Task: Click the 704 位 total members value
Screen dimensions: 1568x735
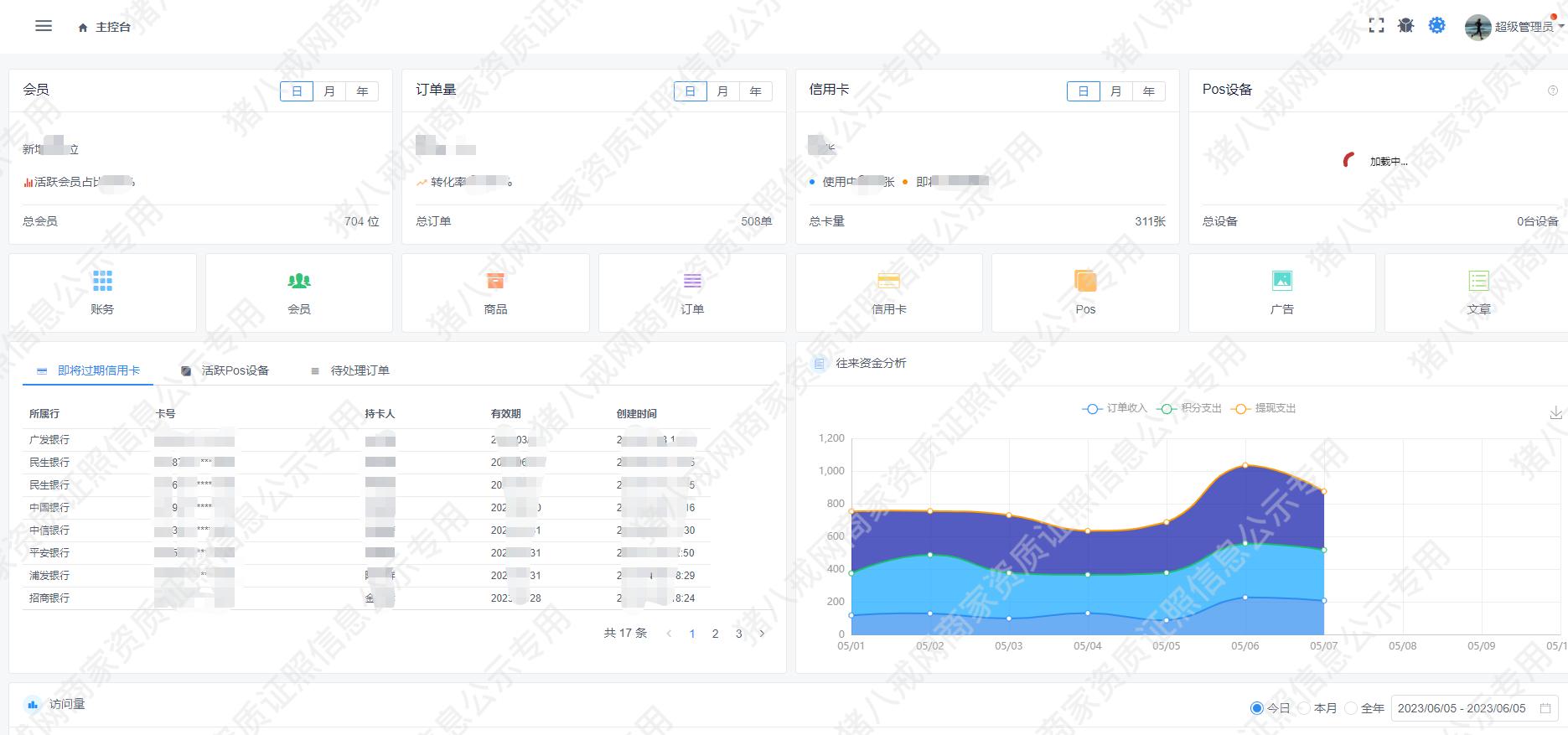Action: pos(362,221)
